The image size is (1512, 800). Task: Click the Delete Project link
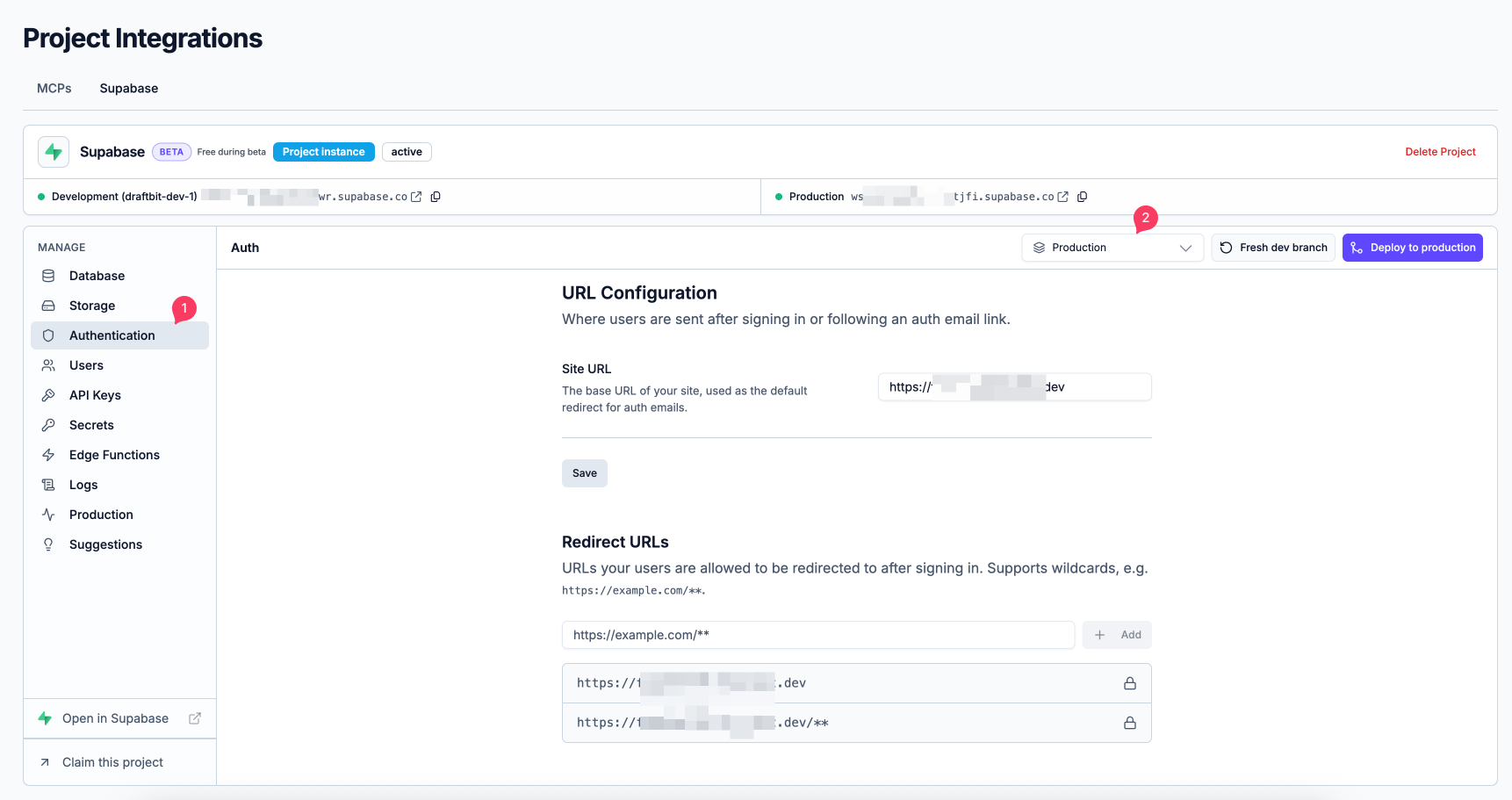point(1440,152)
